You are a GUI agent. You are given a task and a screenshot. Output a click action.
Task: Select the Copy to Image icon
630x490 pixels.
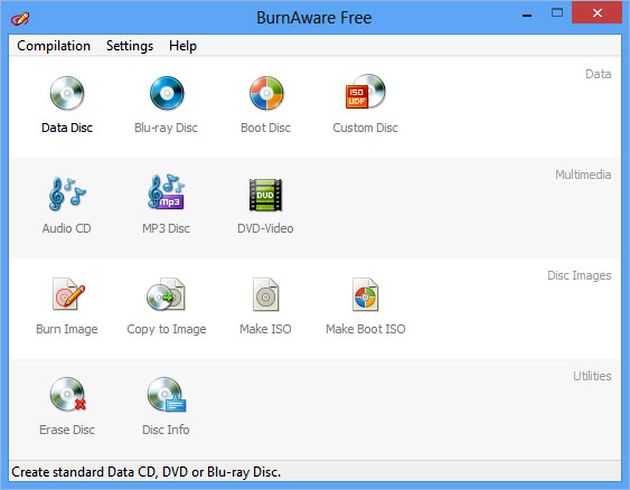[x=166, y=294]
